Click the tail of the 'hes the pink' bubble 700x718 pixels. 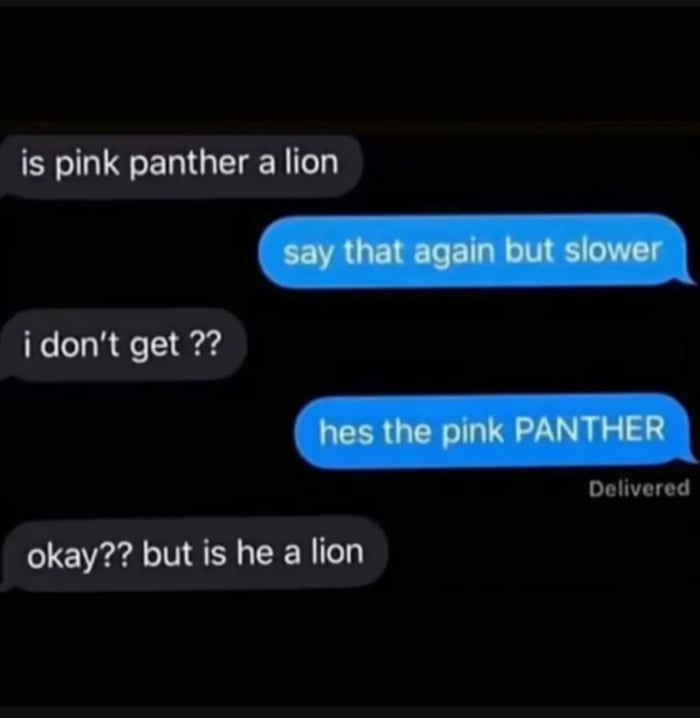690,458
